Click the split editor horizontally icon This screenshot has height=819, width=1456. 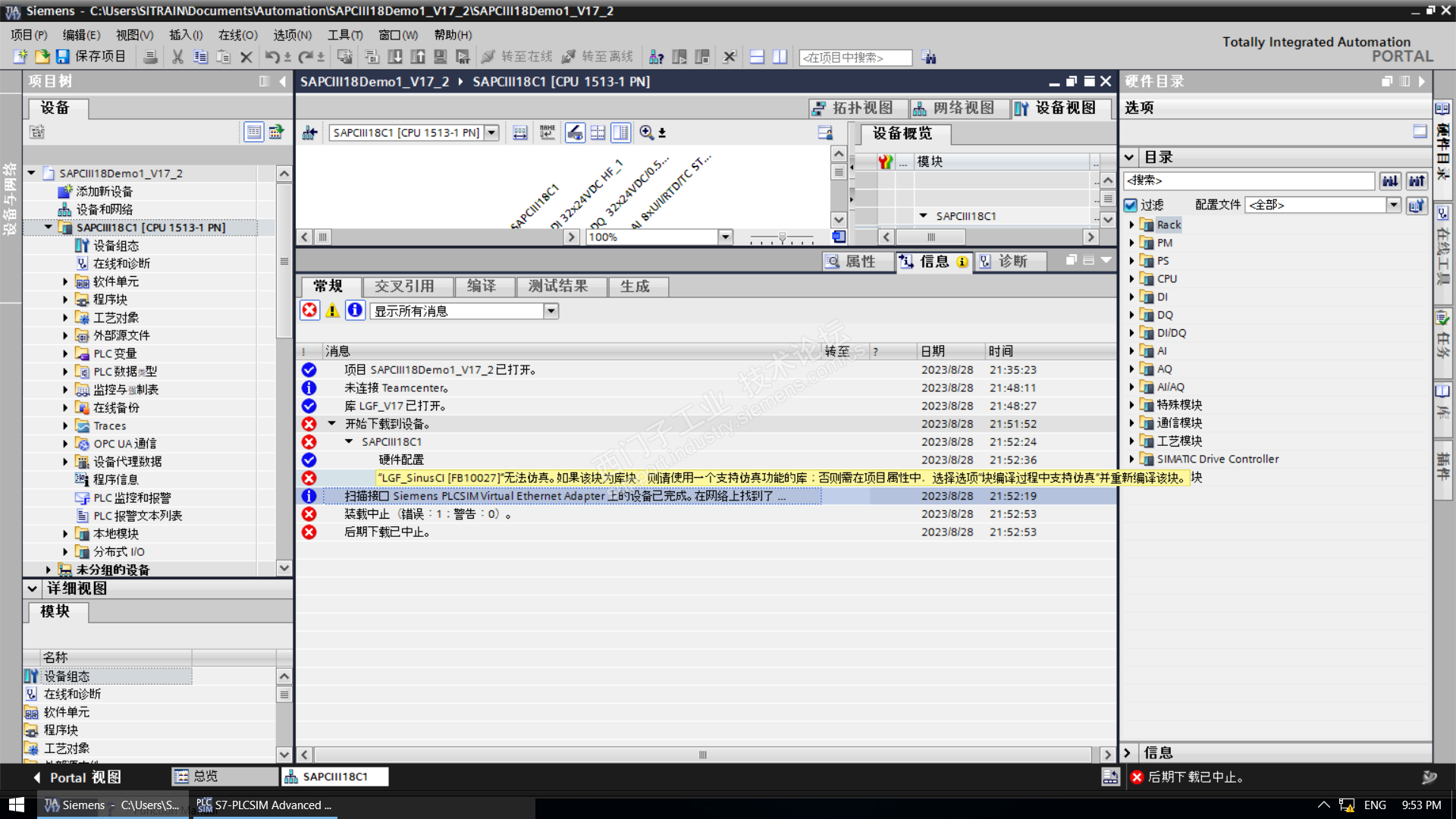pos(757,57)
